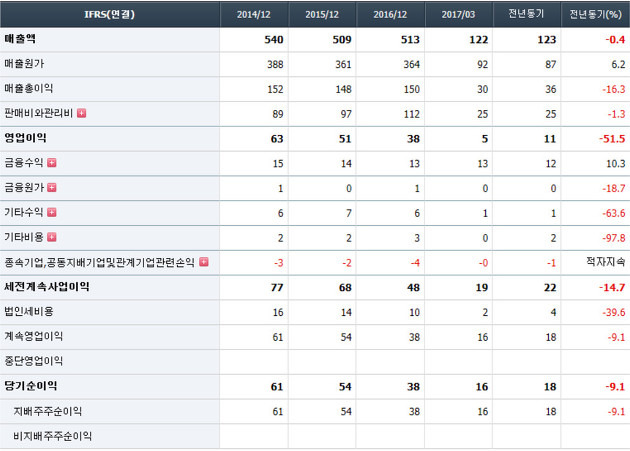
Task: Click the 2014/12 column header
Action: [254, 14]
